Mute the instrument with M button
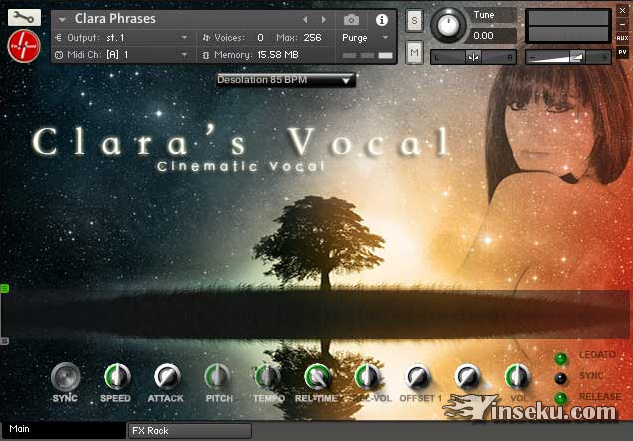Viewport: 633px width, 441px height. [414, 51]
